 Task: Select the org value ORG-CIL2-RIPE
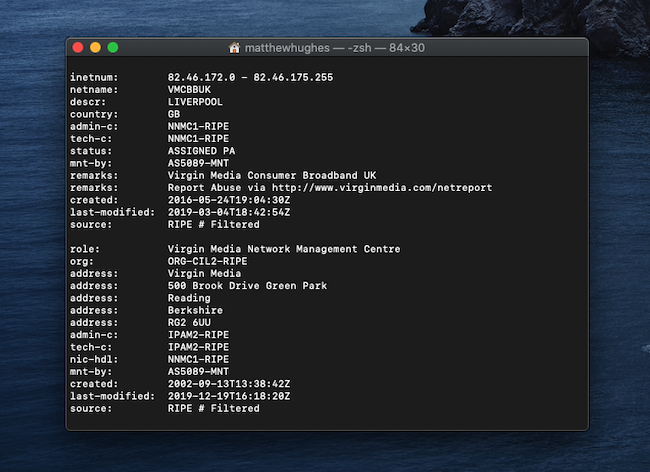tap(208, 261)
